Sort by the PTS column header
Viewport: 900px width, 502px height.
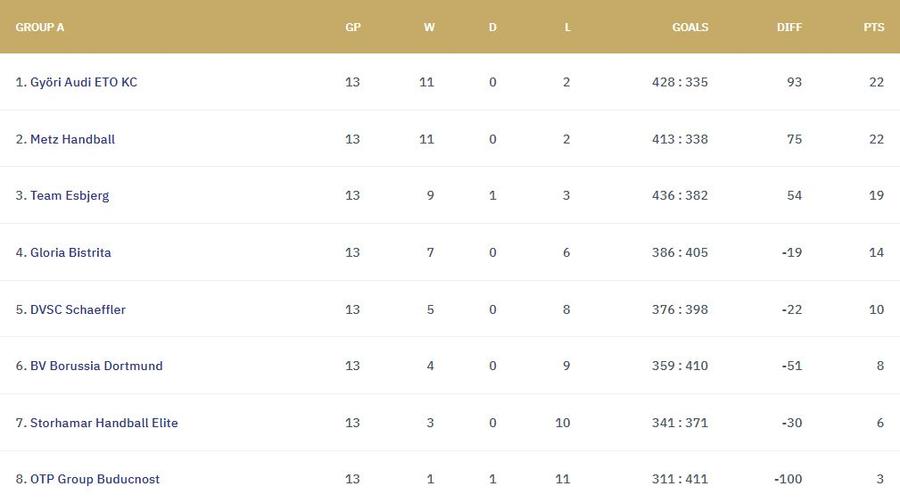coord(874,27)
